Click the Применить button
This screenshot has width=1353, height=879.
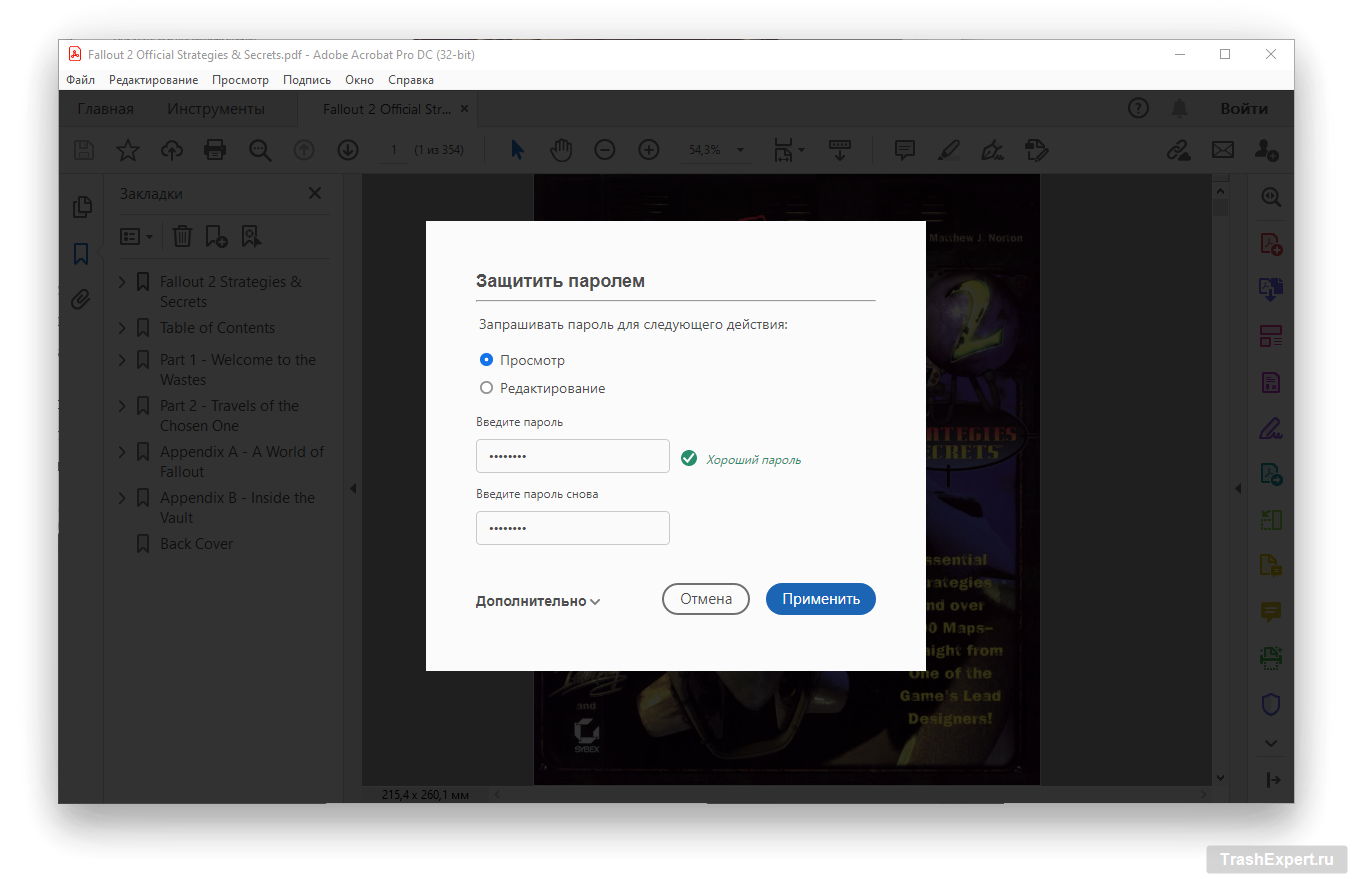tap(821, 599)
